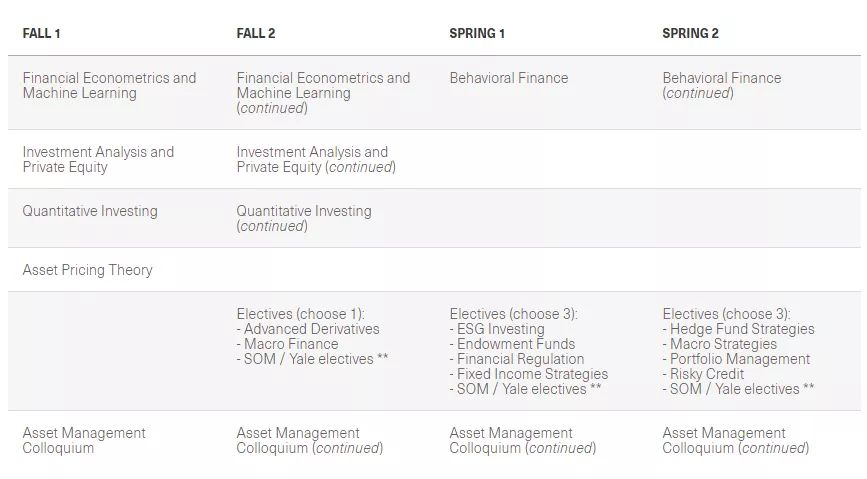Viewport: 867px width, 479px height.
Task: Click the Fixed Income Strategies elective
Action: 532,374
